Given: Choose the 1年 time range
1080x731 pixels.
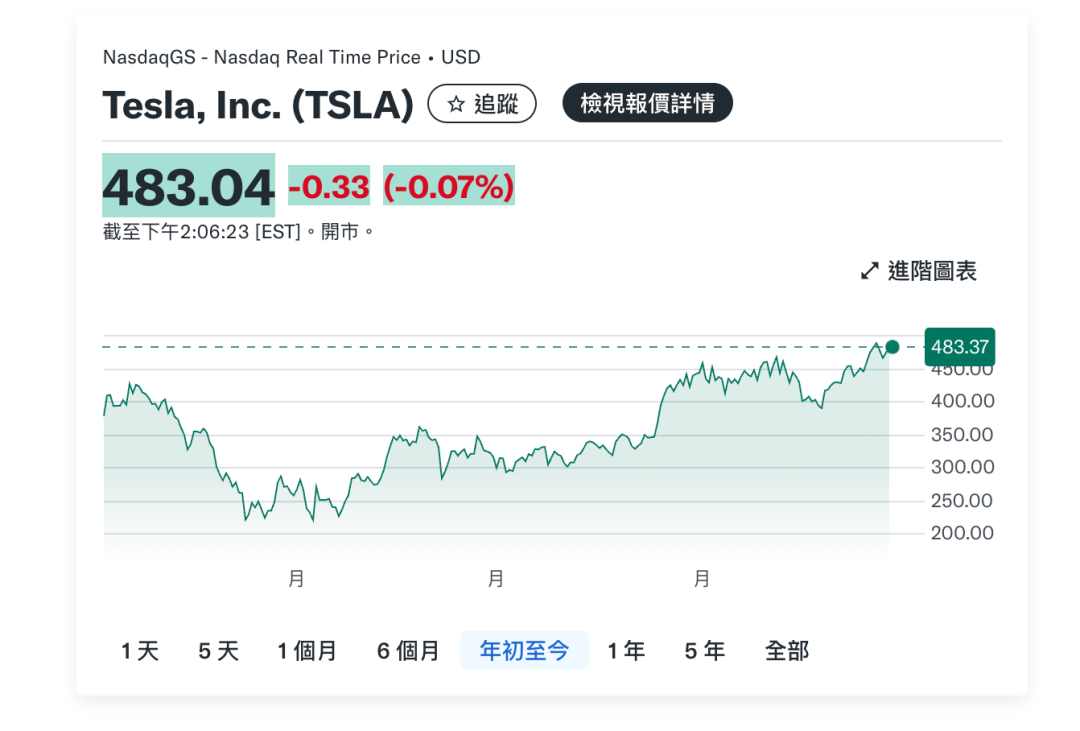Looking at the screenshot, I should (x=626, y=651).
